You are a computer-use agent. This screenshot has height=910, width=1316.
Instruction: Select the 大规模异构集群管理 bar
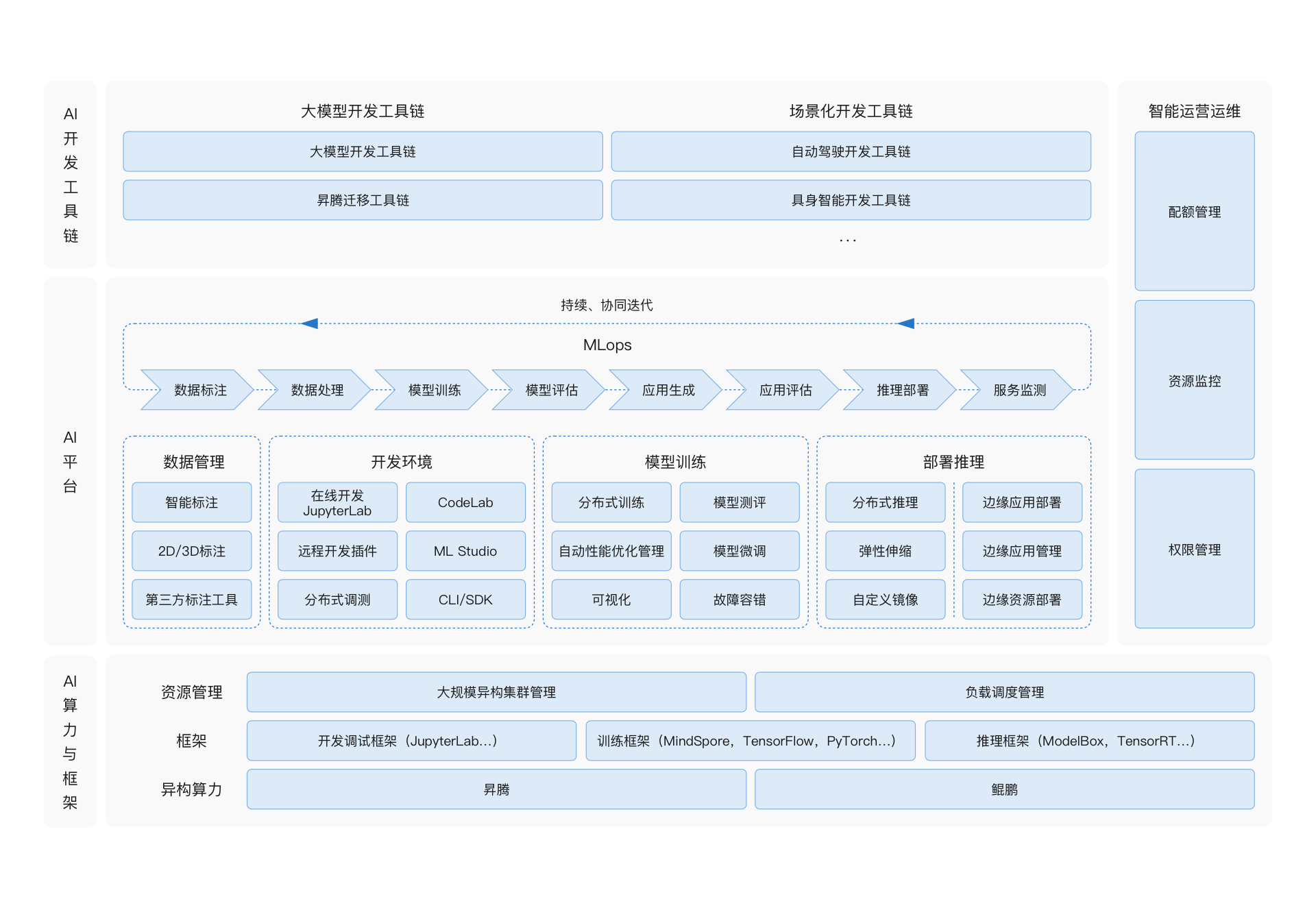click(496, 692)
